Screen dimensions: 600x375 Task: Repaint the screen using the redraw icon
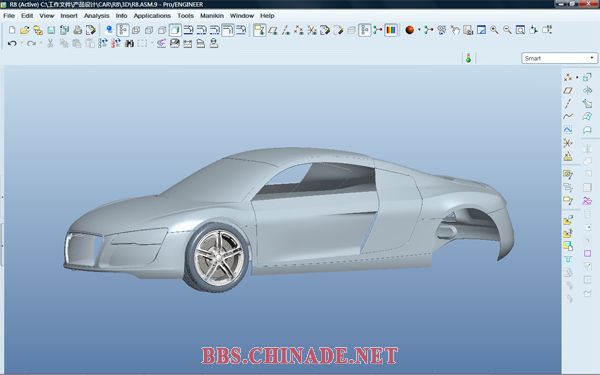[x=481, y=30]
